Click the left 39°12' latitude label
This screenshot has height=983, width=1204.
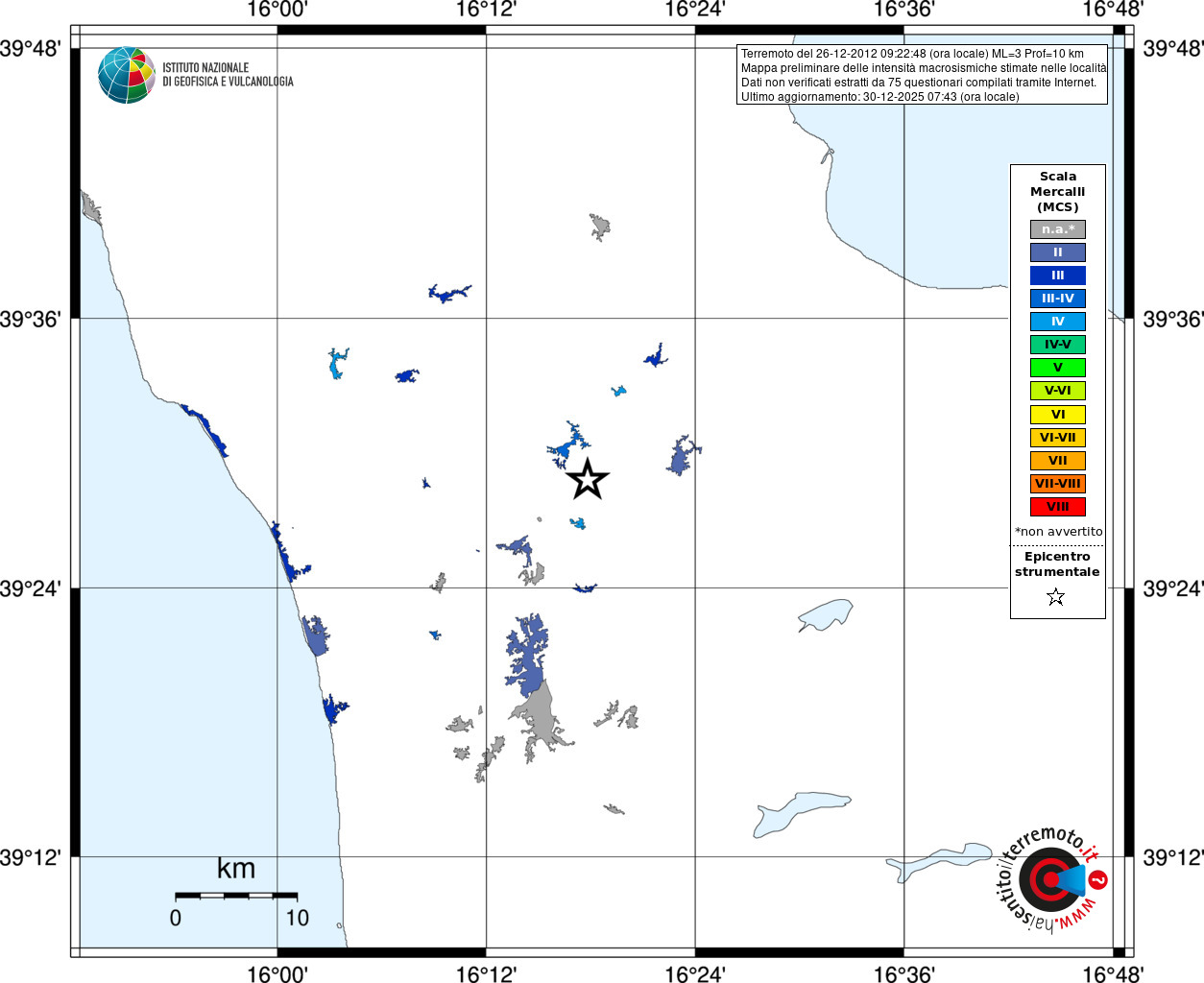30,857
